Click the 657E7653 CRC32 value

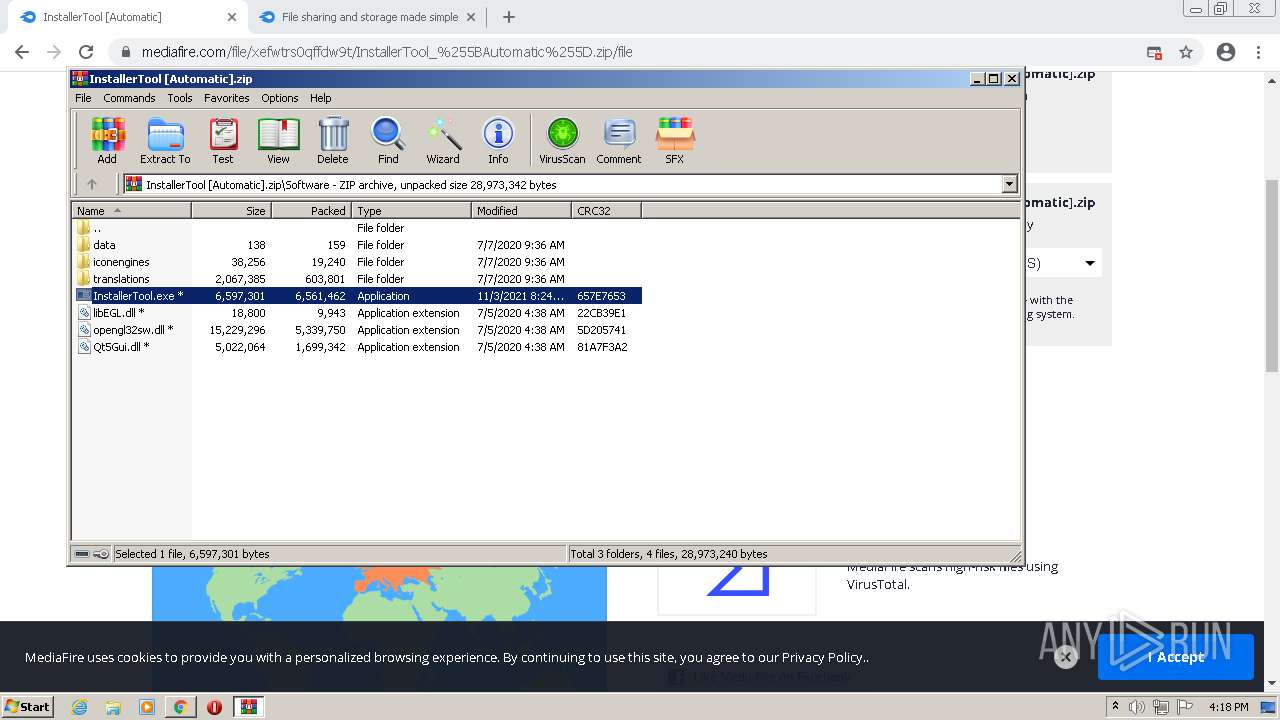601,296
